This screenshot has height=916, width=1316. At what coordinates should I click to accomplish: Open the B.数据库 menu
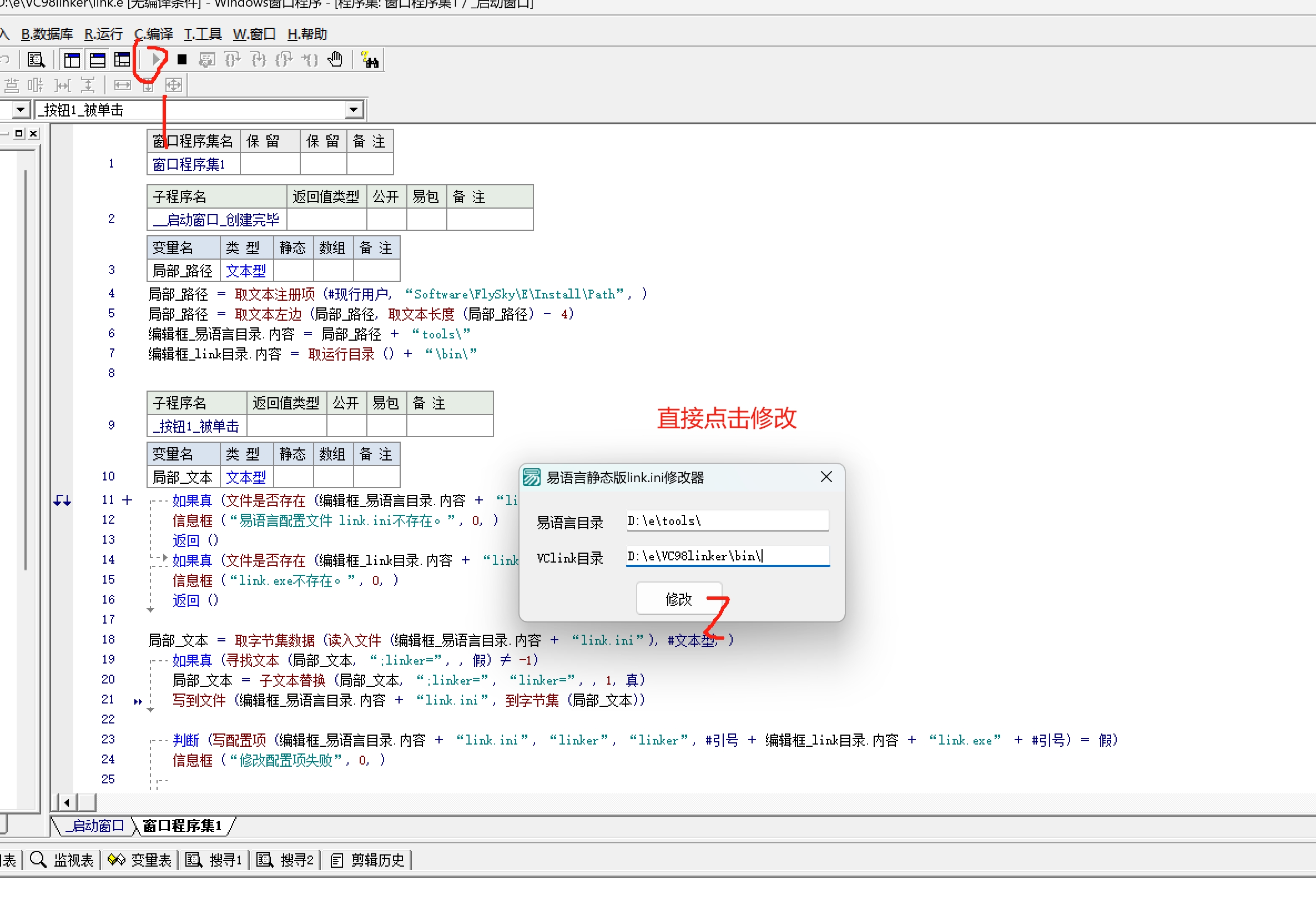(x=47, y=34)
